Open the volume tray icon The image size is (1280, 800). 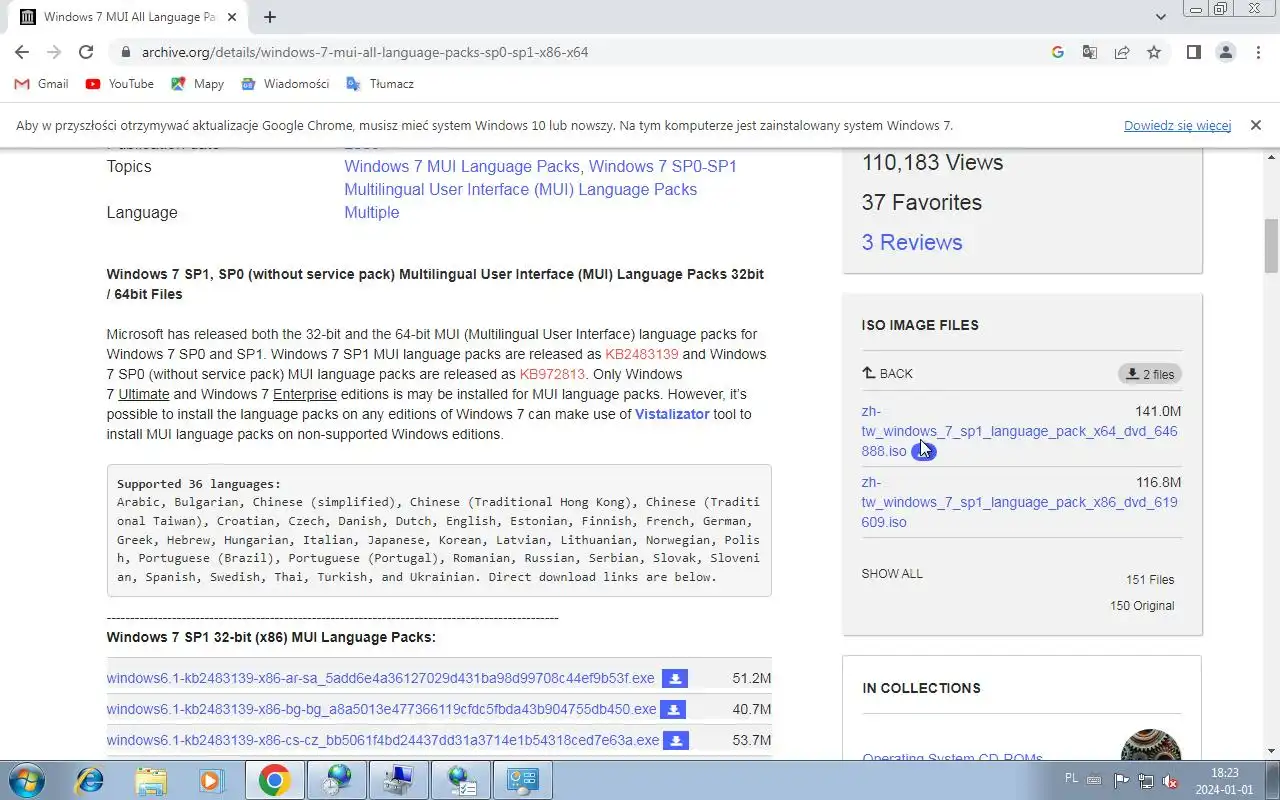[1170, 781]
